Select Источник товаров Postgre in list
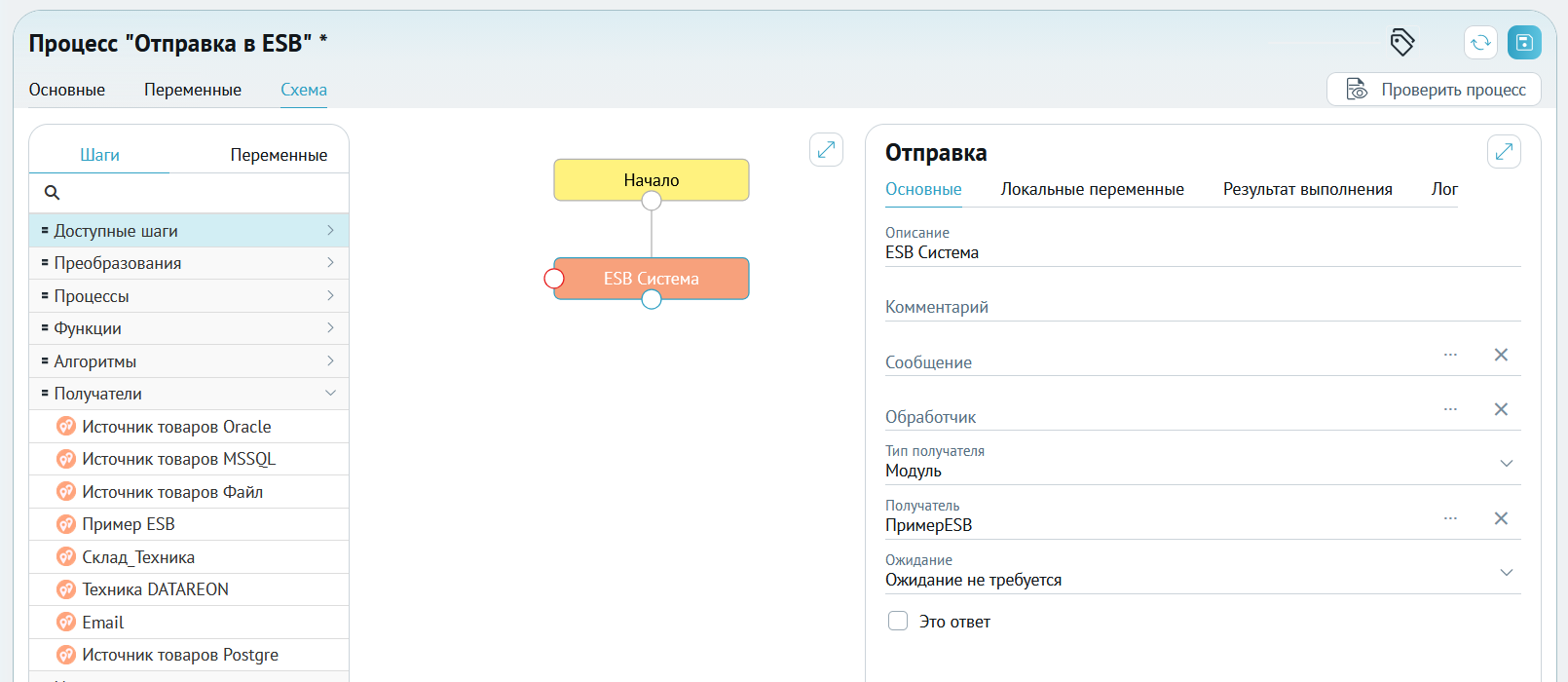The width and height of the screenshot is (1568, 682). tap(189, 655)
